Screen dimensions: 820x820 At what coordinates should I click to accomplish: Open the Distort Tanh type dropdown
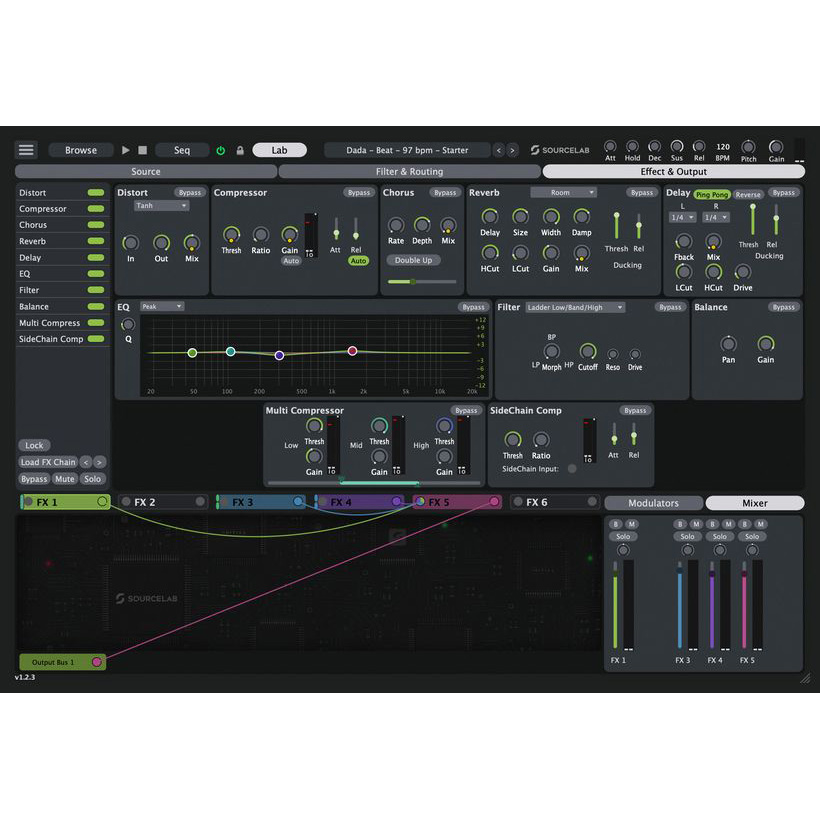click(x=161, y=206)
